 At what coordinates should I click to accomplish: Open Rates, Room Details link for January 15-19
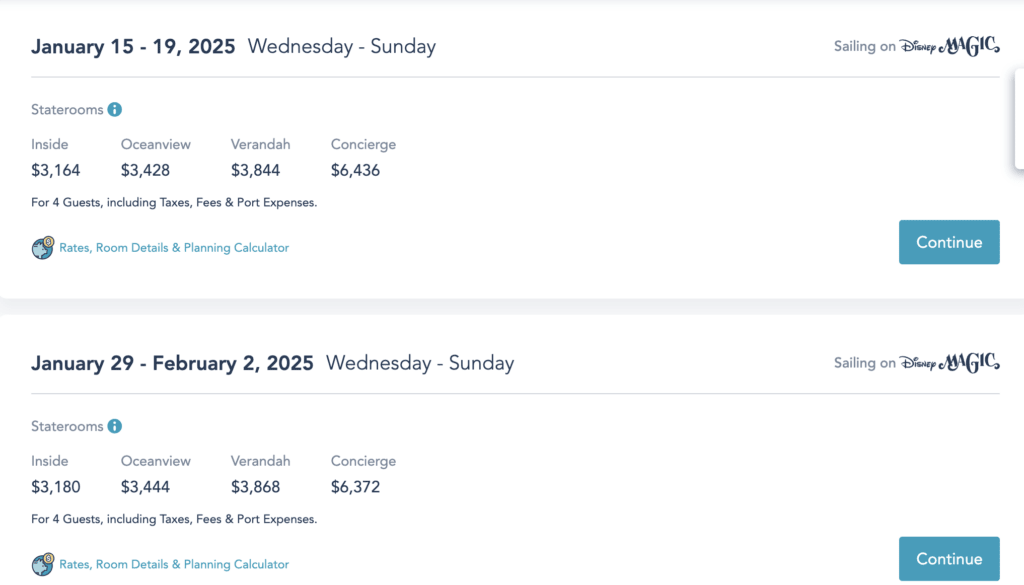(x=174, y=248)
